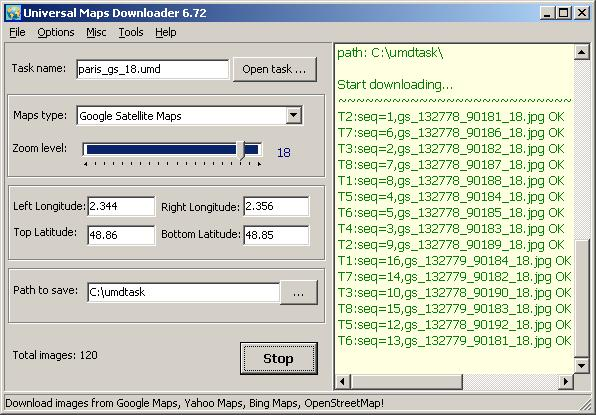The height and width of the screenshot is (415, 596).
Task: Click the Right Longitude field
Action: [276, 206]
